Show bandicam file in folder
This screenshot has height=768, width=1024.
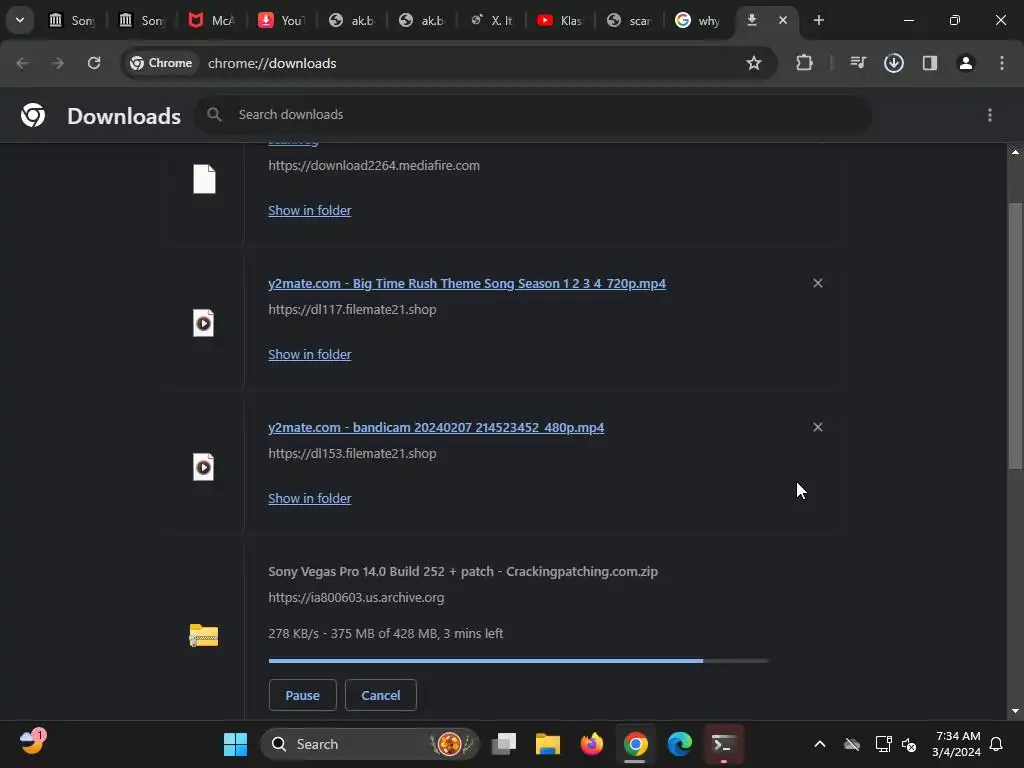pyautogui.click(x=310, y=498)
